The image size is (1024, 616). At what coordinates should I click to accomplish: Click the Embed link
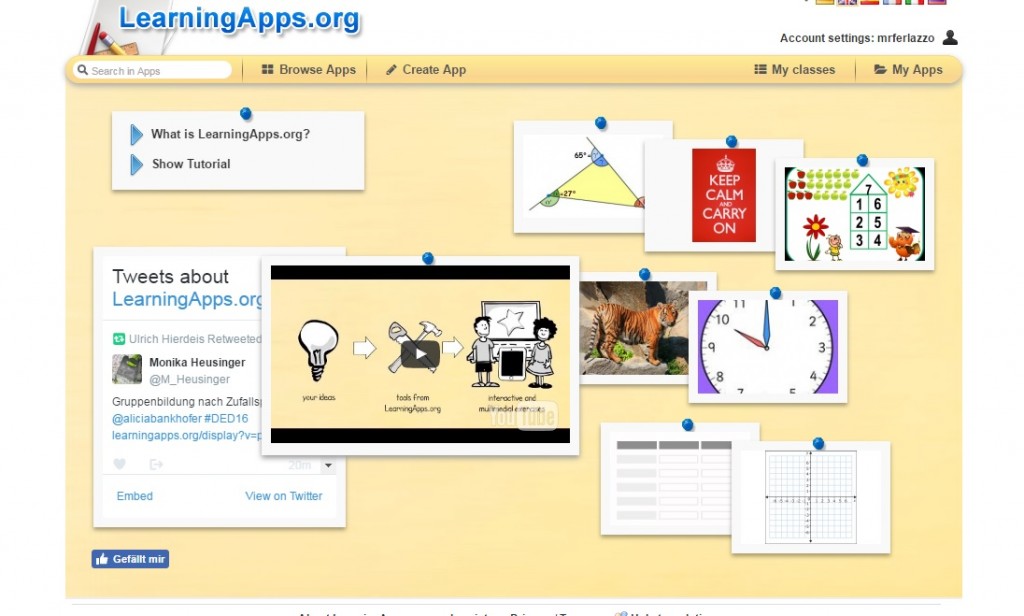pyautogui.click(x=135, y=496)
